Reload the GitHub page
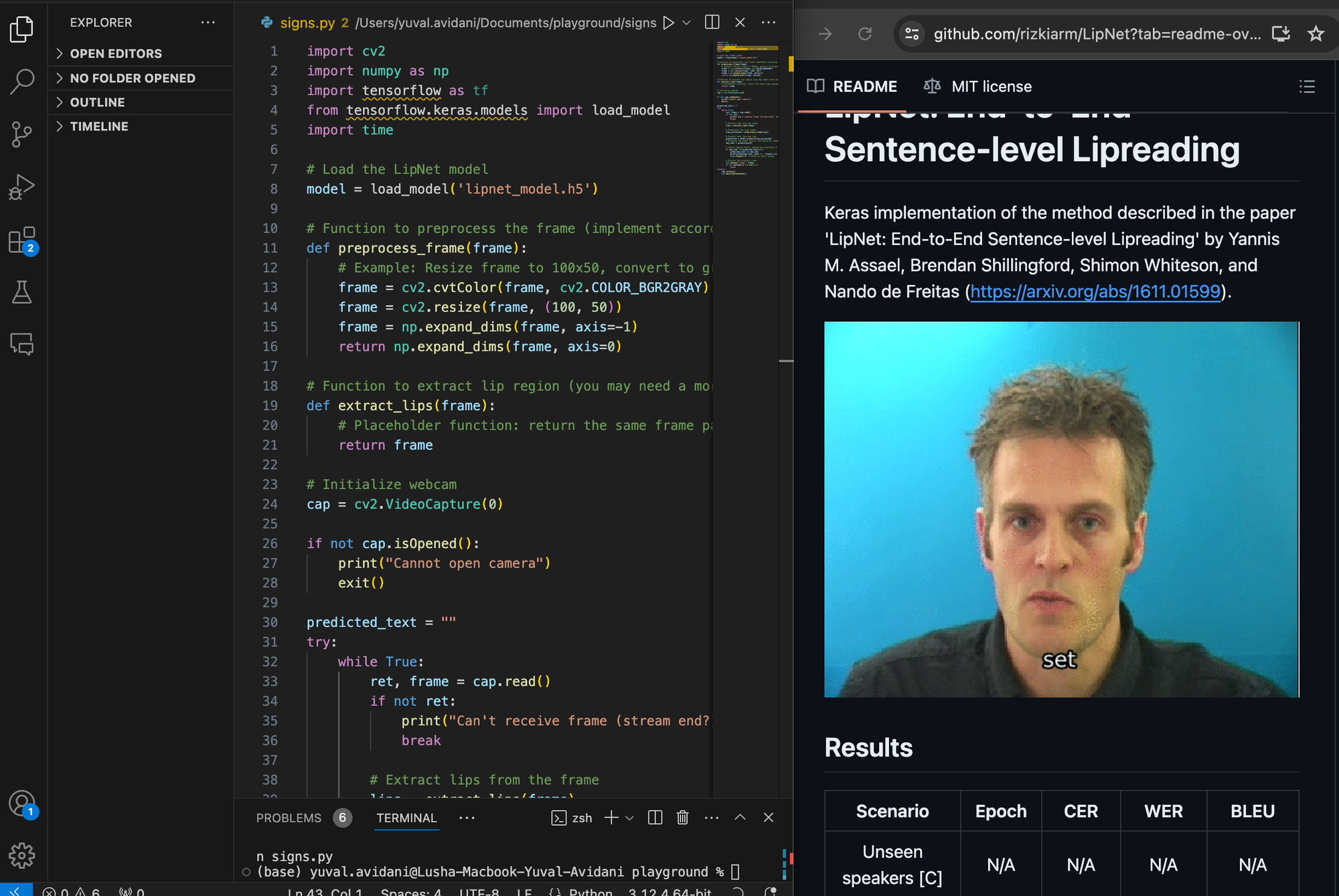This screenshot has width=1339, height=896. (x=865, y=33)
